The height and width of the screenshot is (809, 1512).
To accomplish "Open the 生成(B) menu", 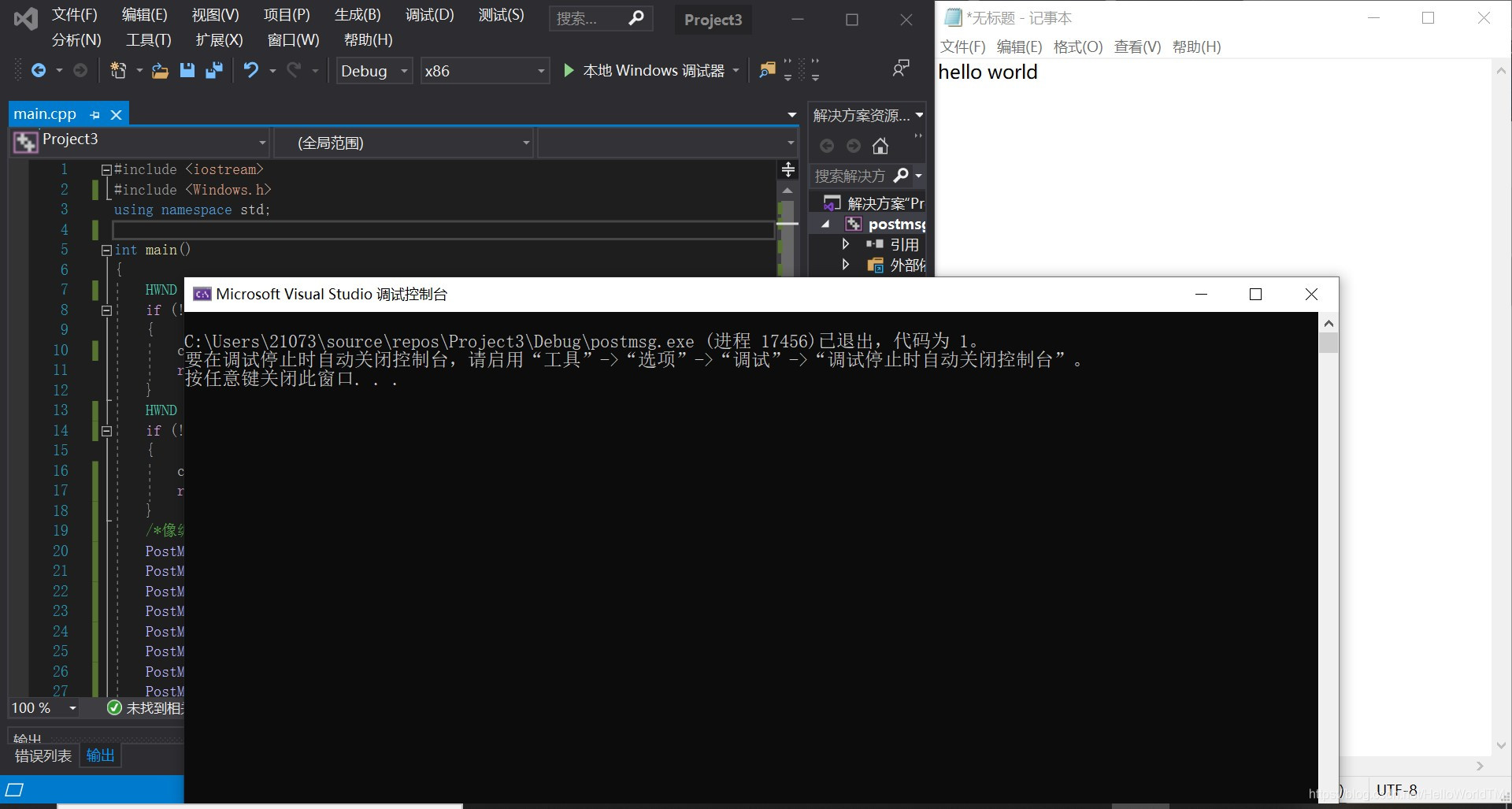I will pyautogui.click(x=358, y=15).
